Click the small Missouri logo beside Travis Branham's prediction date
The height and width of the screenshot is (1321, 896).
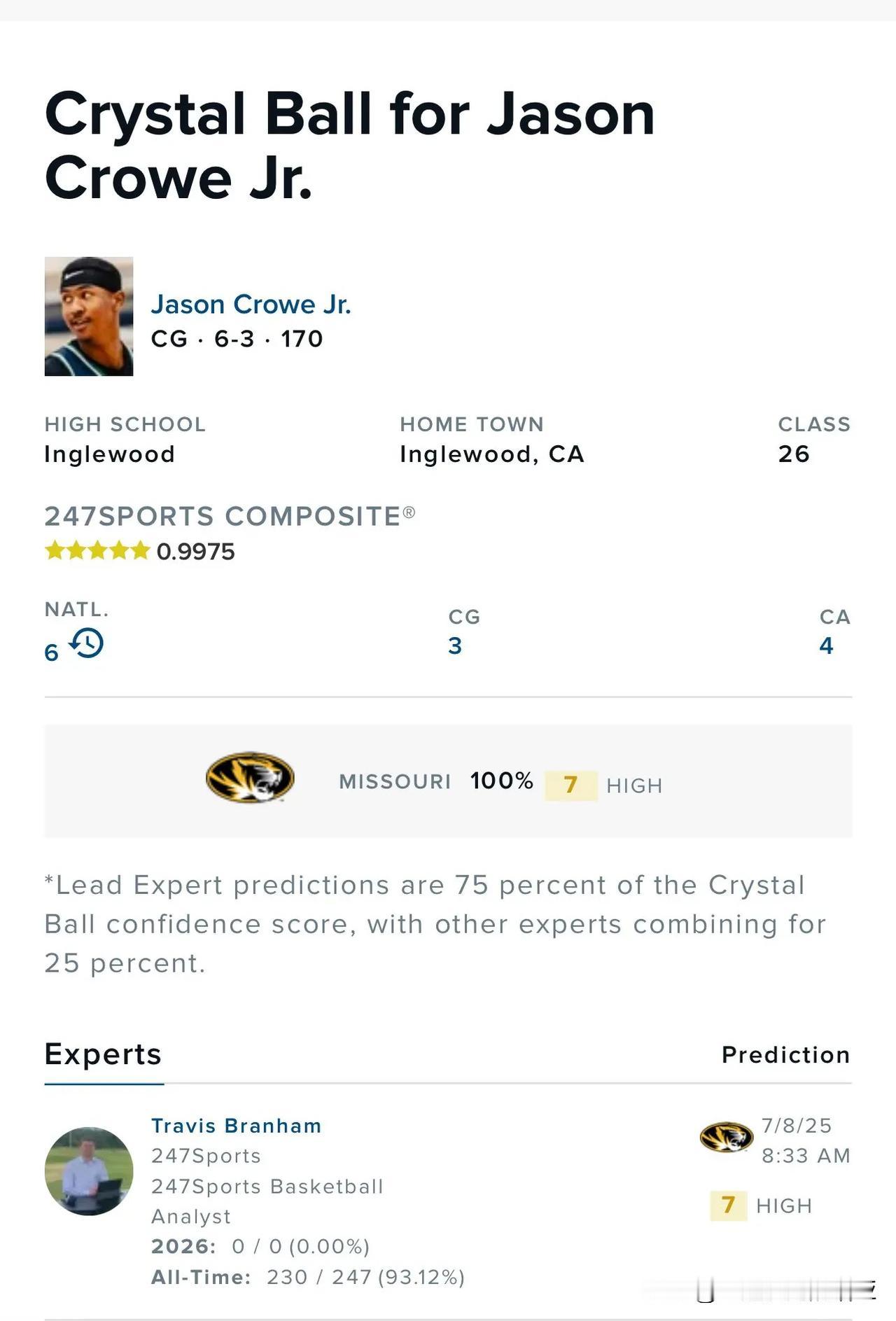[x=727, y=1137]
